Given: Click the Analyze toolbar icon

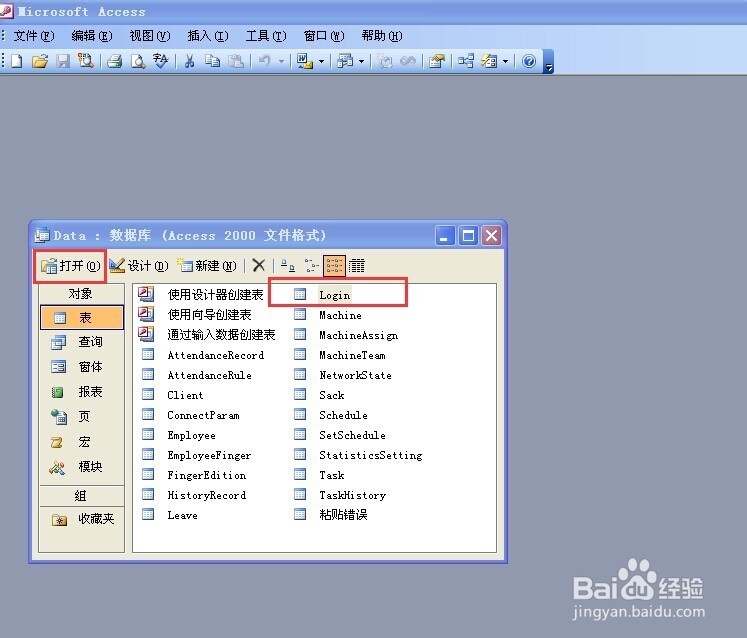Looking at the screenshot, I should (x=345, y=61).
